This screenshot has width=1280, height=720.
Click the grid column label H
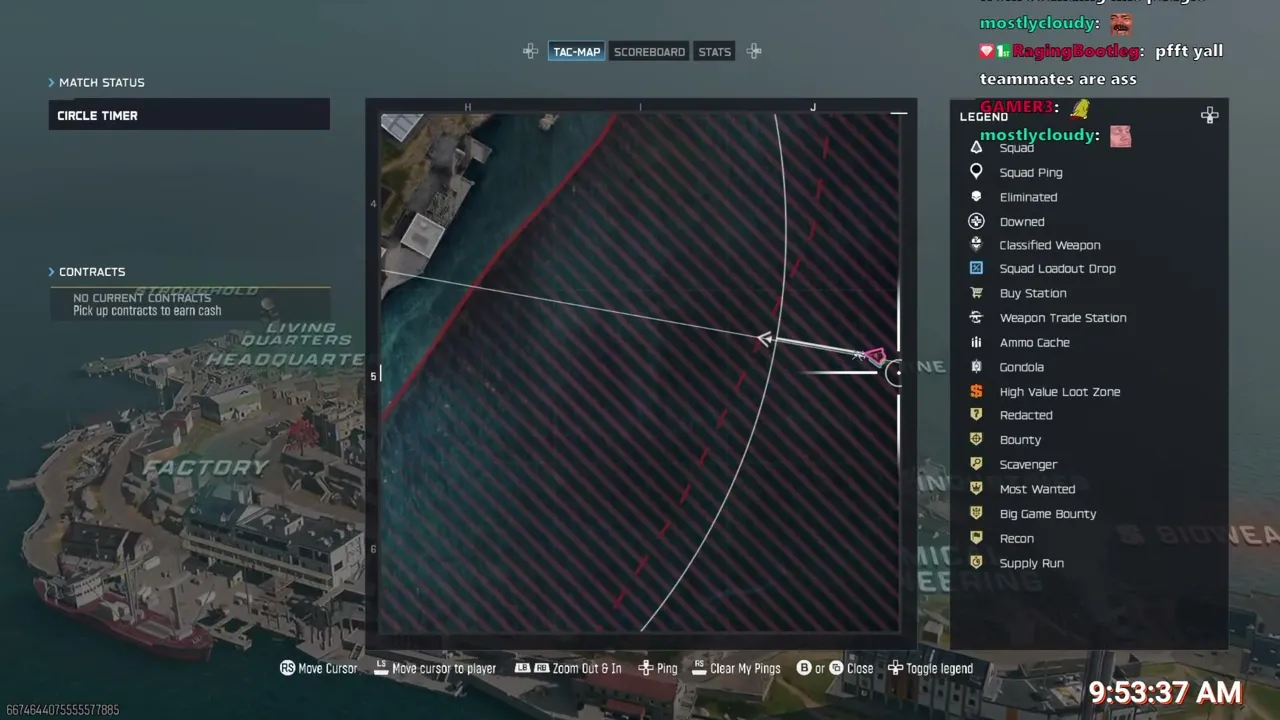468,107
